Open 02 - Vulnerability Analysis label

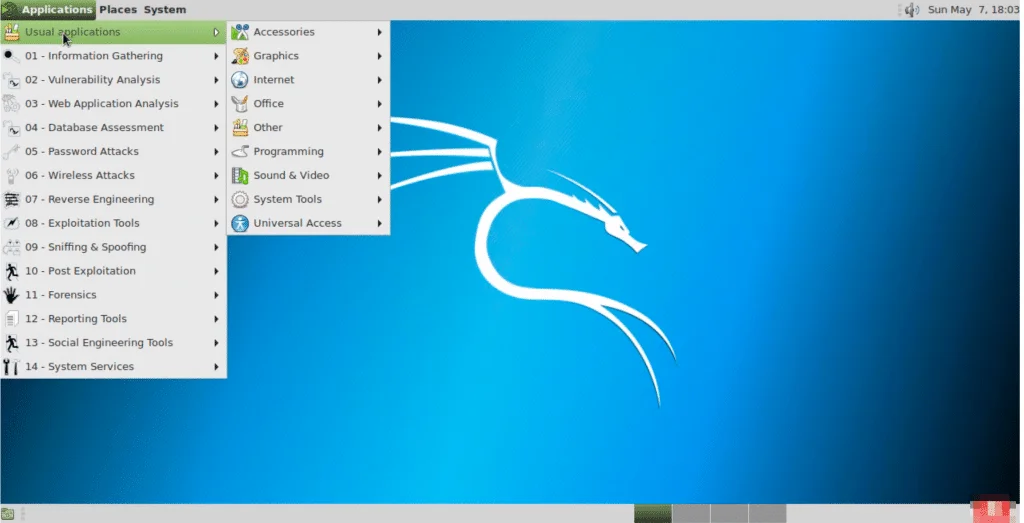coord(93,80)
